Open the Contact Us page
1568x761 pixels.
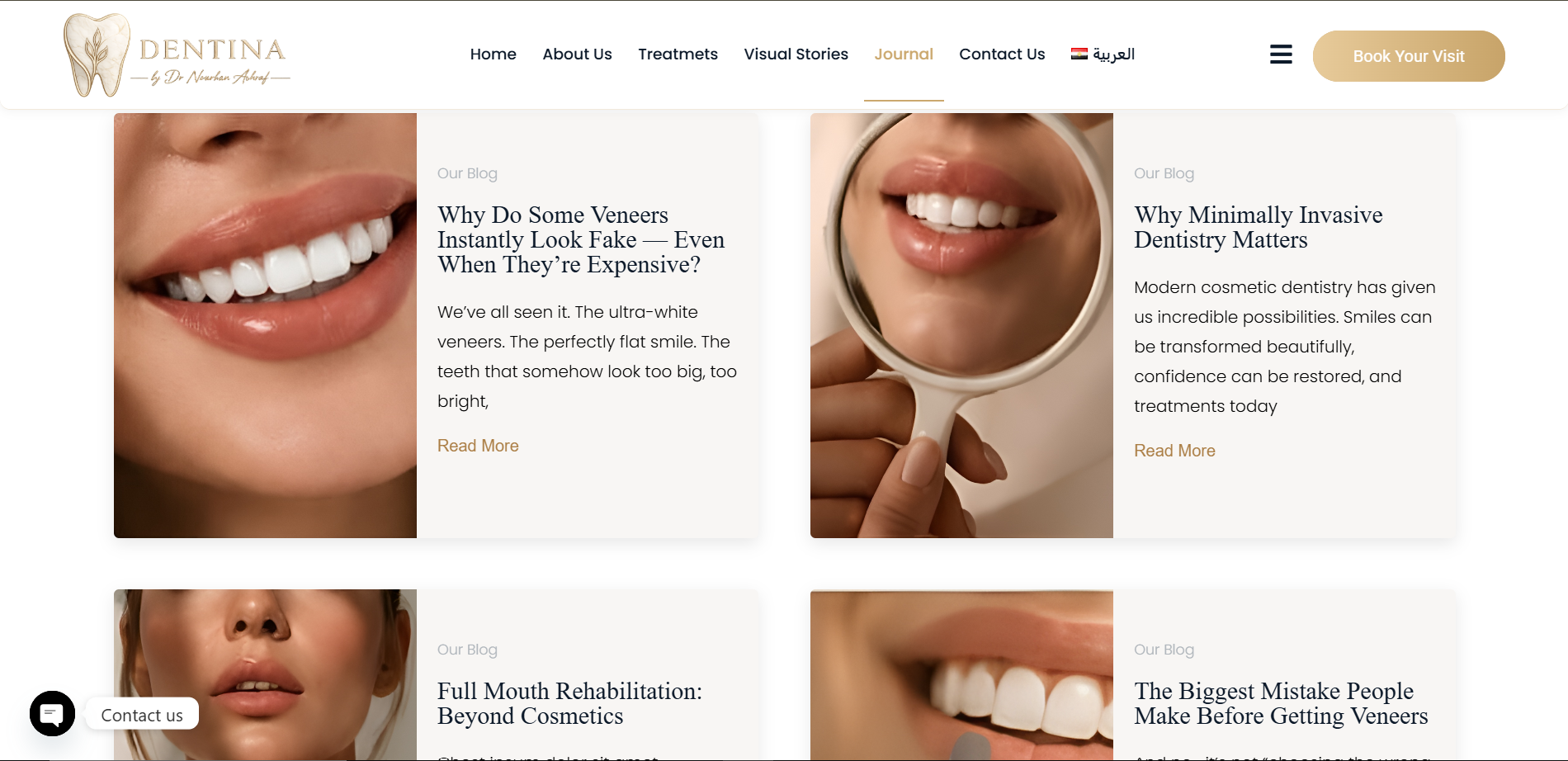(1002, 54)
